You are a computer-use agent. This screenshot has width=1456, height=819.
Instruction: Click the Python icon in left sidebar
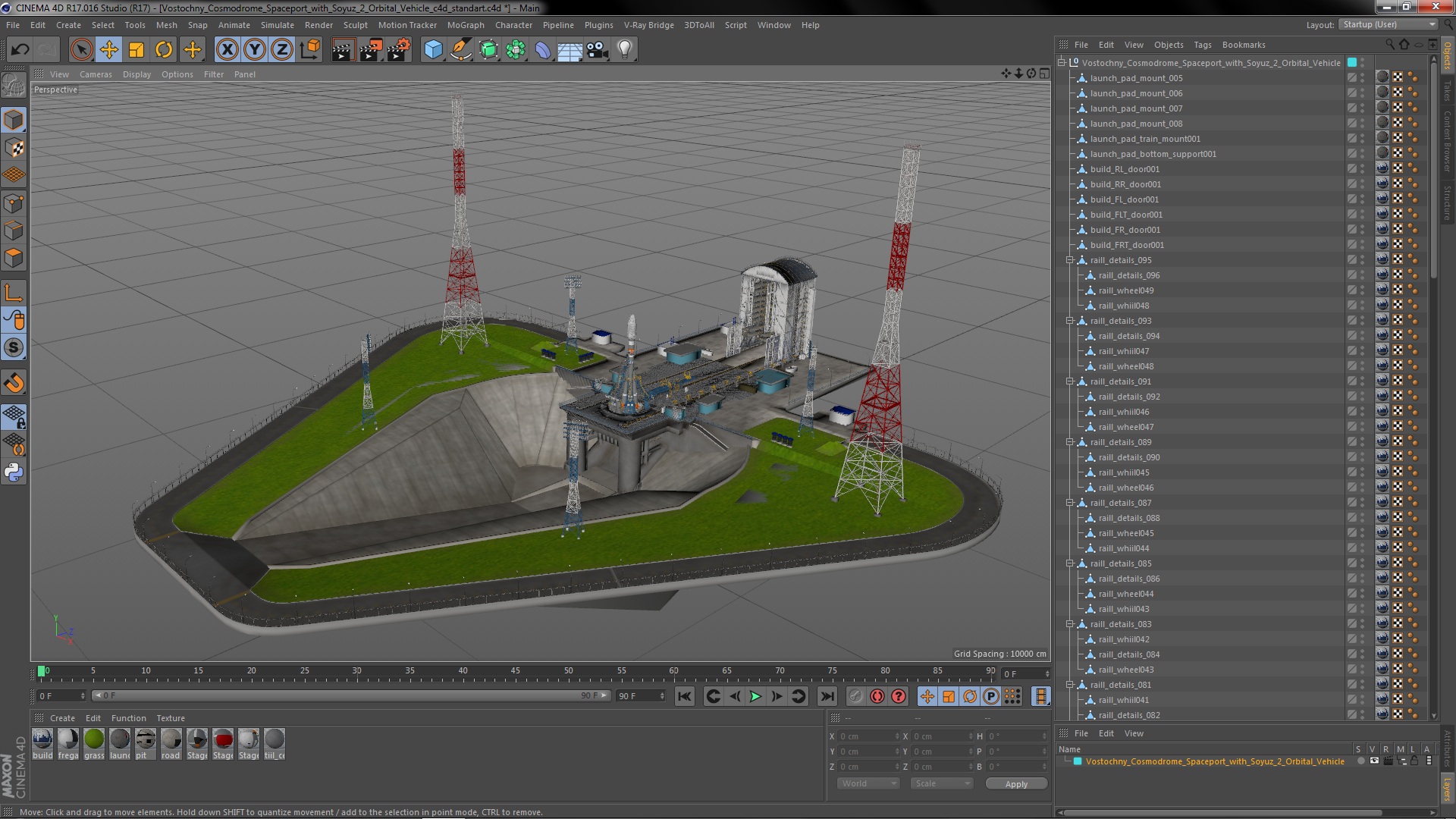pos(14,472)
